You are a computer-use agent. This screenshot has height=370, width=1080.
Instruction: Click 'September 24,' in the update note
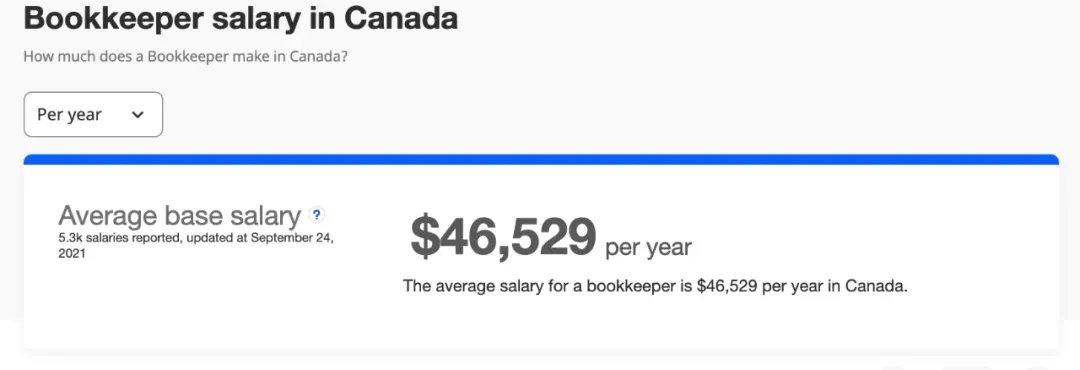(293, 238)
